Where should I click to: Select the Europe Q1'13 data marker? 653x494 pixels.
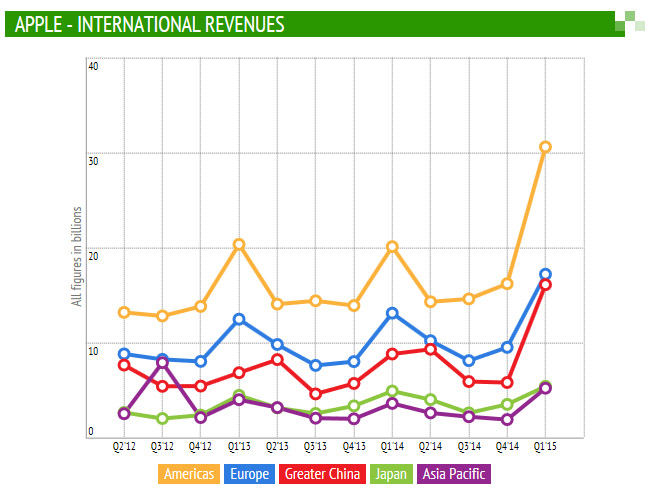point(239,319)
